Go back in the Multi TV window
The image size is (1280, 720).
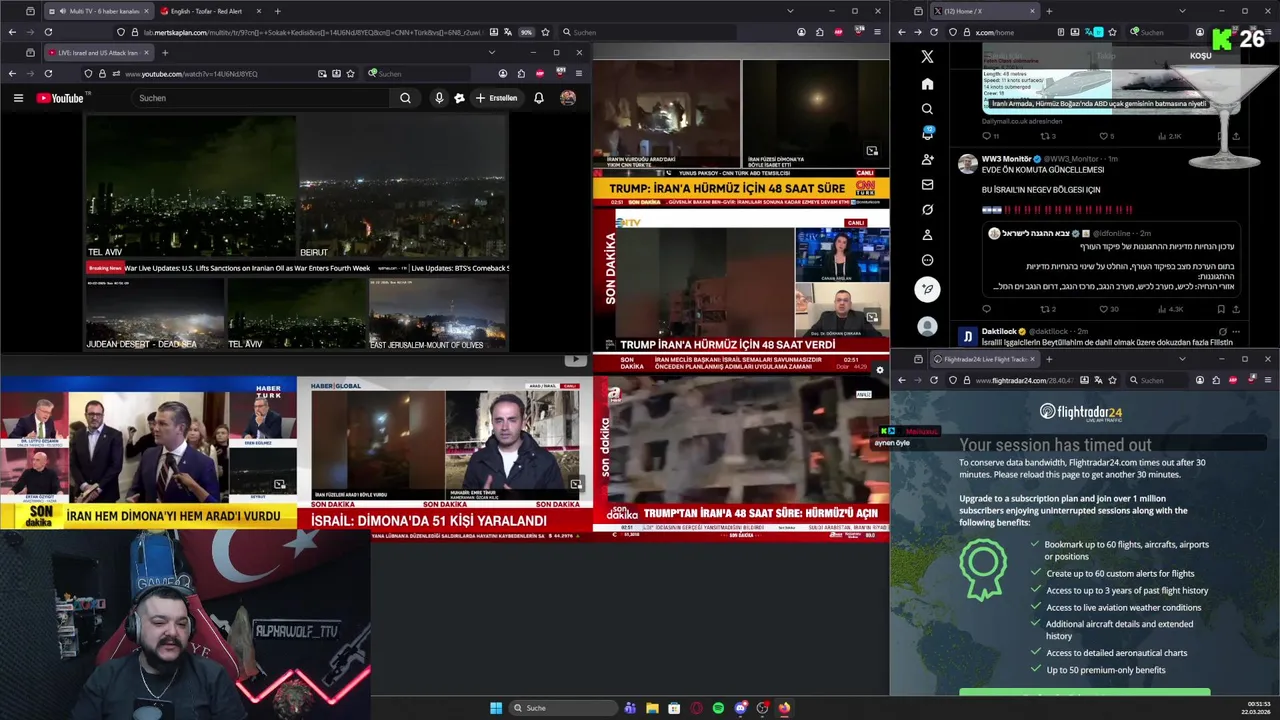click(x=12, y=32)
